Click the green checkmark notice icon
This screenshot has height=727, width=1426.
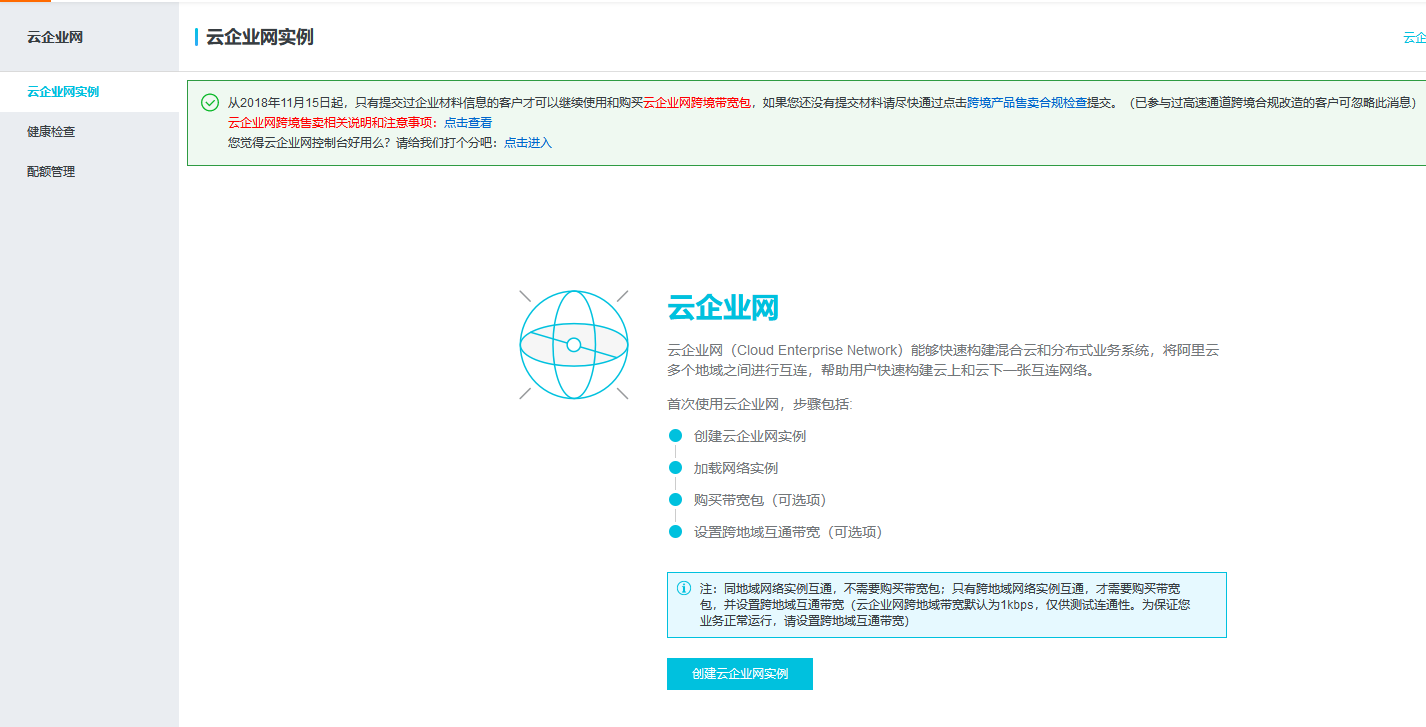210,102
